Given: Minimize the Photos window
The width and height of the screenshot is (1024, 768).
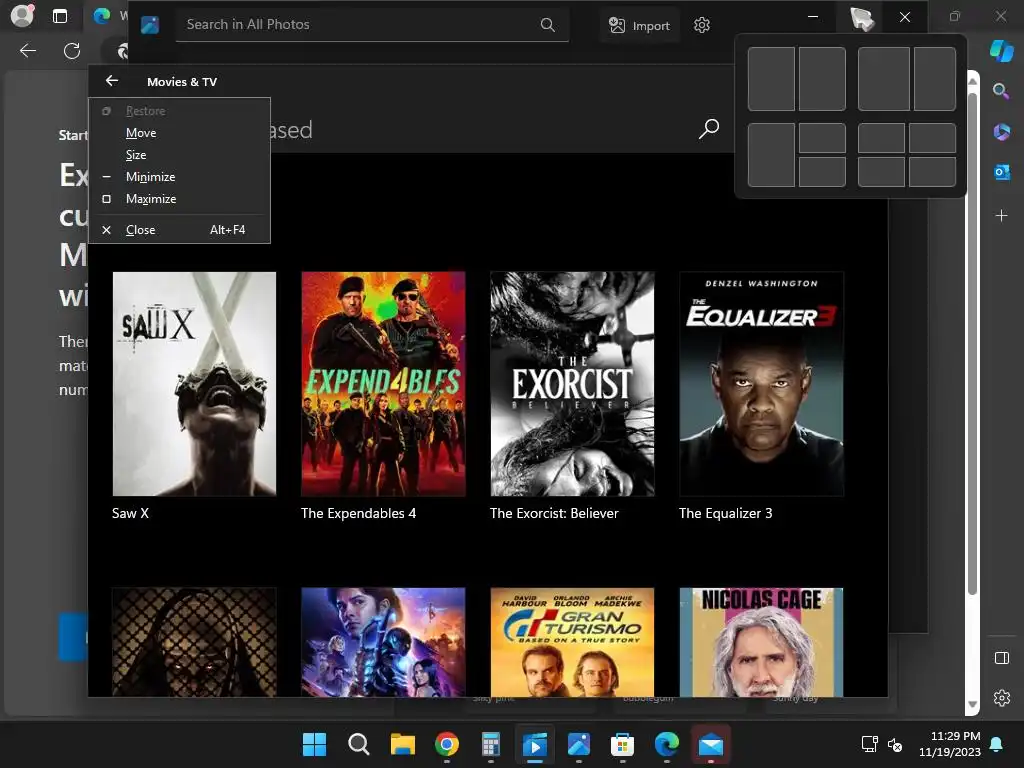Looking at the screenshot, I should [x=813, y=16].
